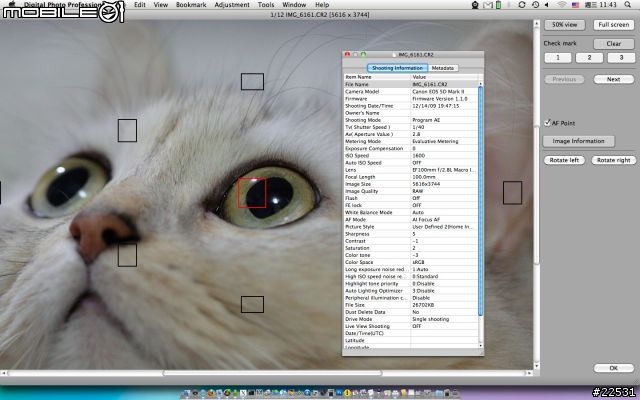Image resolution: width=640 pixels, height=400 pixels.
Task: Go to the Next image
Action: point(613,79)
